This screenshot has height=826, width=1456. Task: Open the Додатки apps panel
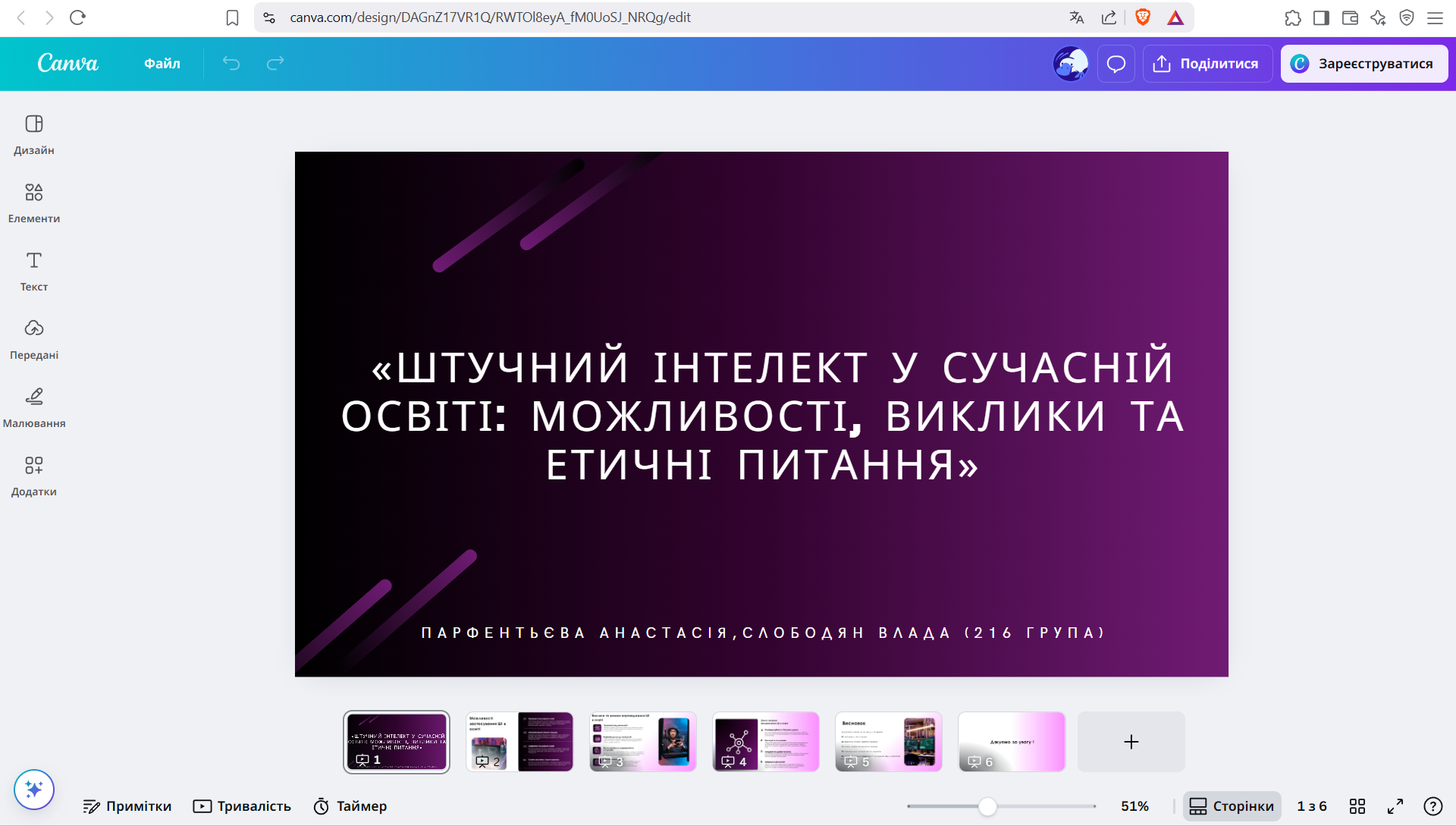click(34, 476)
